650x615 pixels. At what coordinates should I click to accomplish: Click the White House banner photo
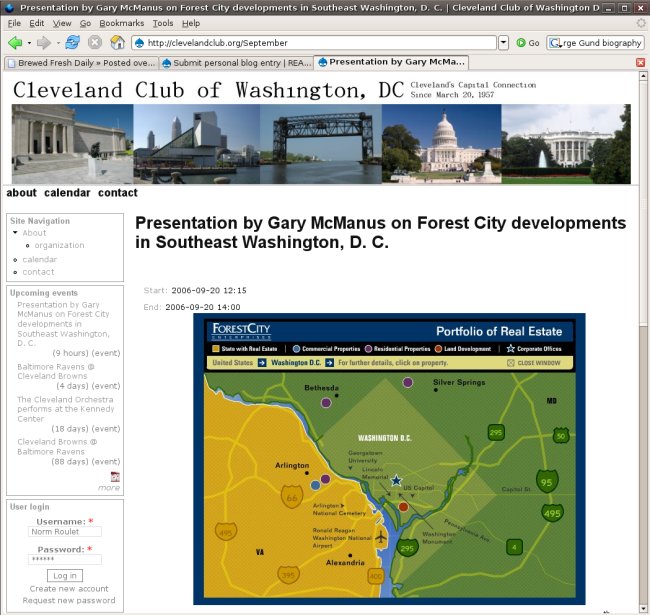pos(566,144)
